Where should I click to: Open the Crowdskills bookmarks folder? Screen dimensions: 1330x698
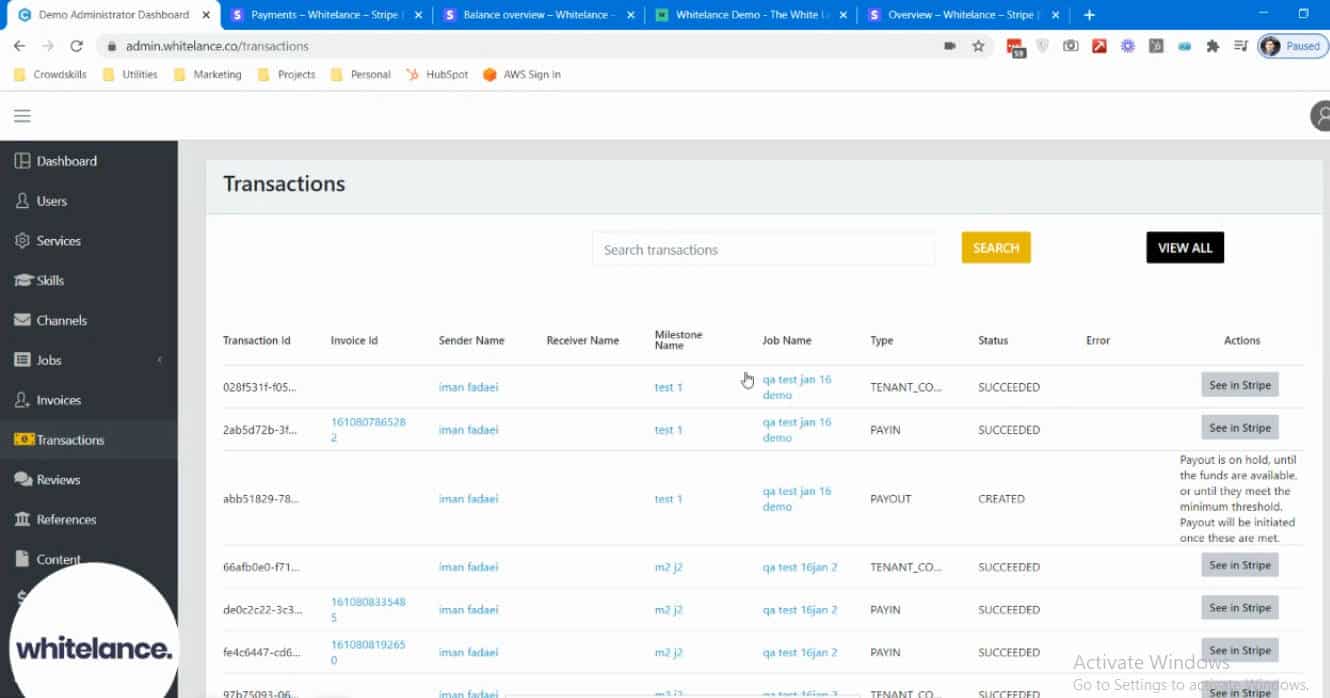pos(50,74)
